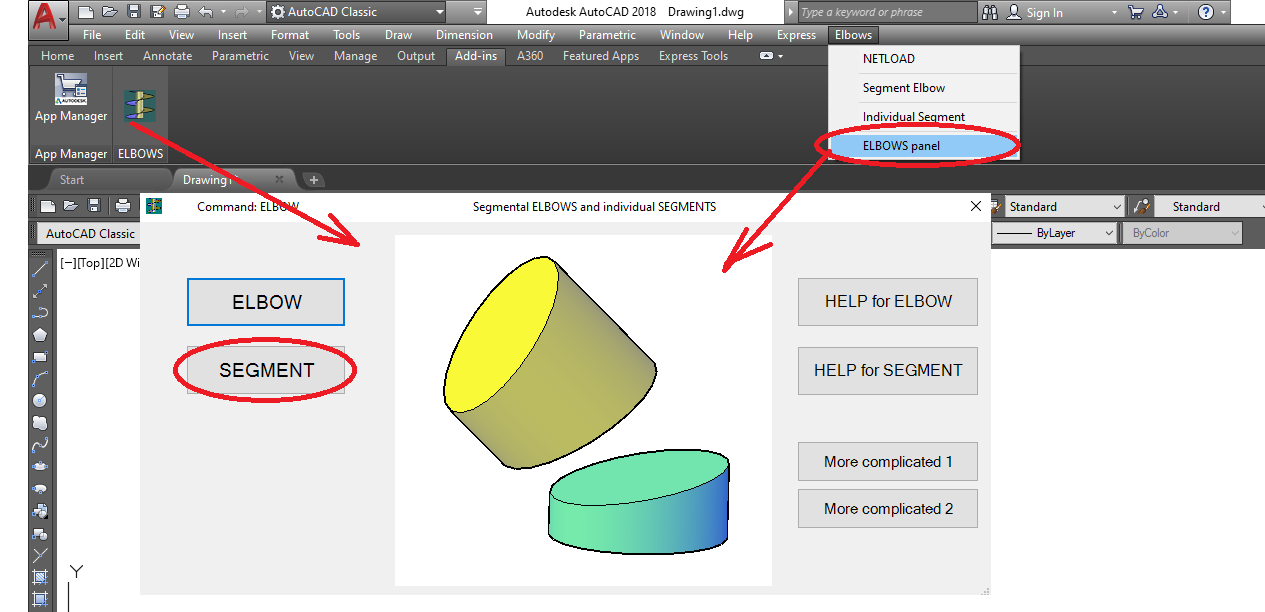Expand the Customize Quick Access Toolbar arrow
This screenshot has height=612, width=1265.
pos(478,12)
